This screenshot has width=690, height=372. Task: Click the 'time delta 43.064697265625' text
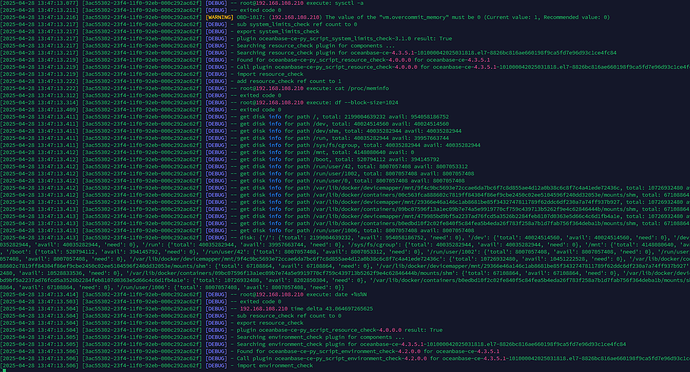click(x=332, y=309)
